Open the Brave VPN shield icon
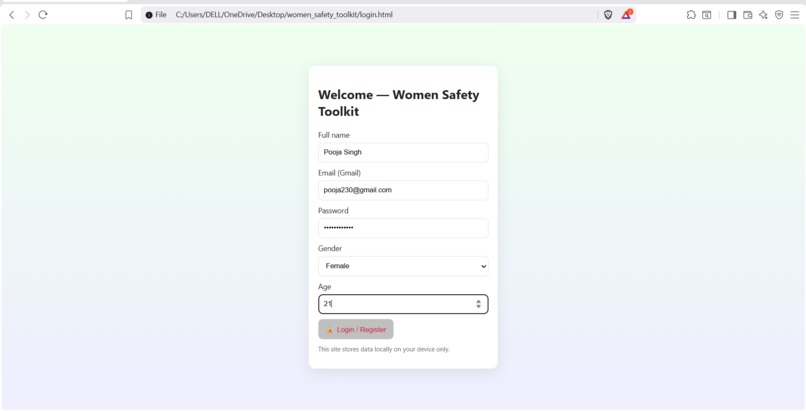 (779, 15)
